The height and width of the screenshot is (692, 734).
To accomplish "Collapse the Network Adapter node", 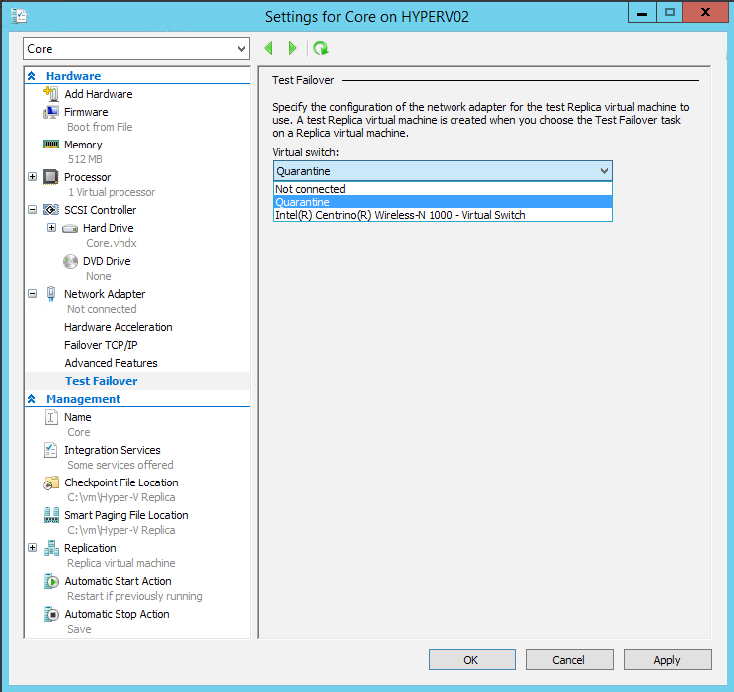I will click(x=32, y=294).
